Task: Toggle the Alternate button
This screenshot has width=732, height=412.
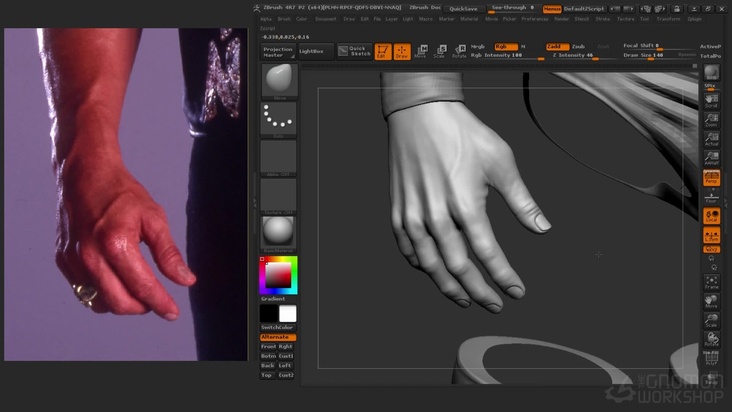Action: [278, 337]
